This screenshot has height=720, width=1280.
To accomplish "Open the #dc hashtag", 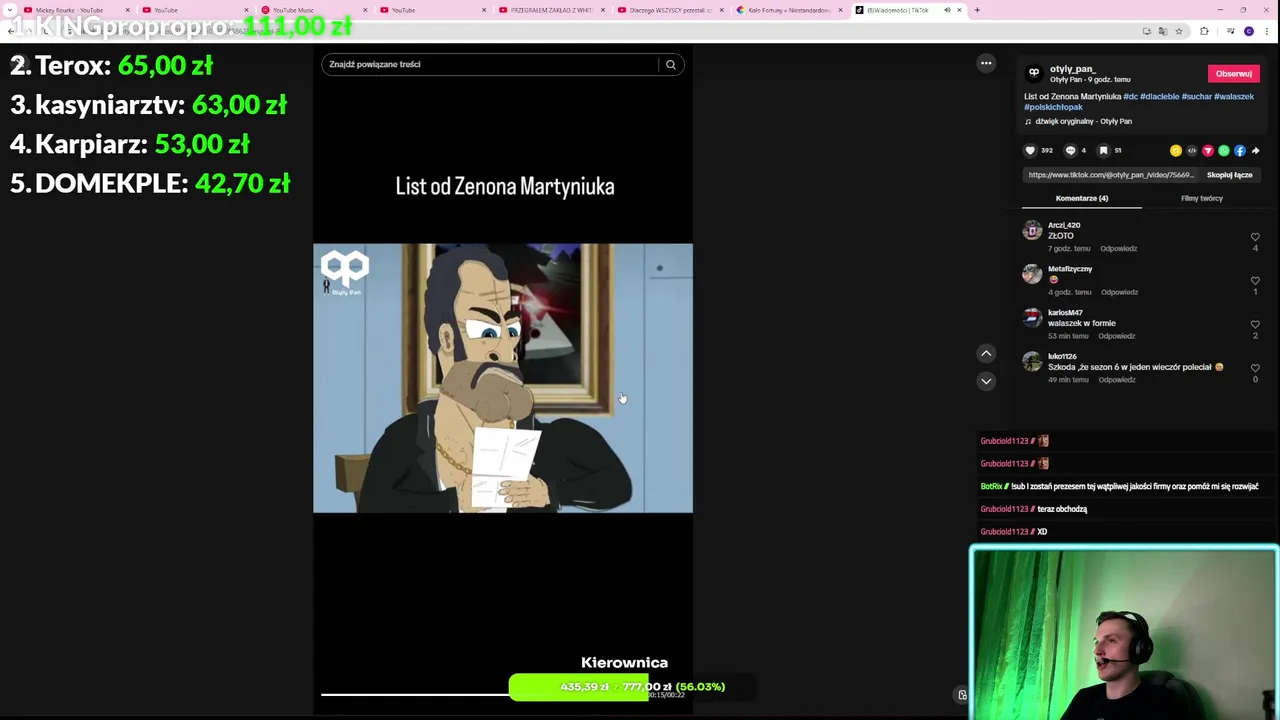I will coord(1130,97).
